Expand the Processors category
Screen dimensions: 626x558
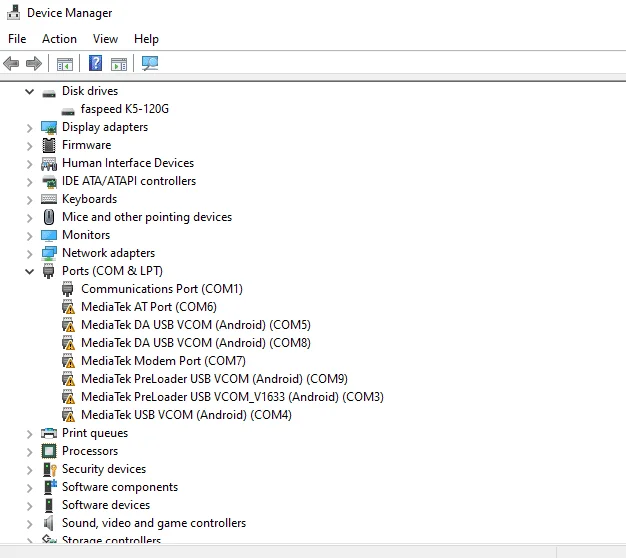[30, 452]
